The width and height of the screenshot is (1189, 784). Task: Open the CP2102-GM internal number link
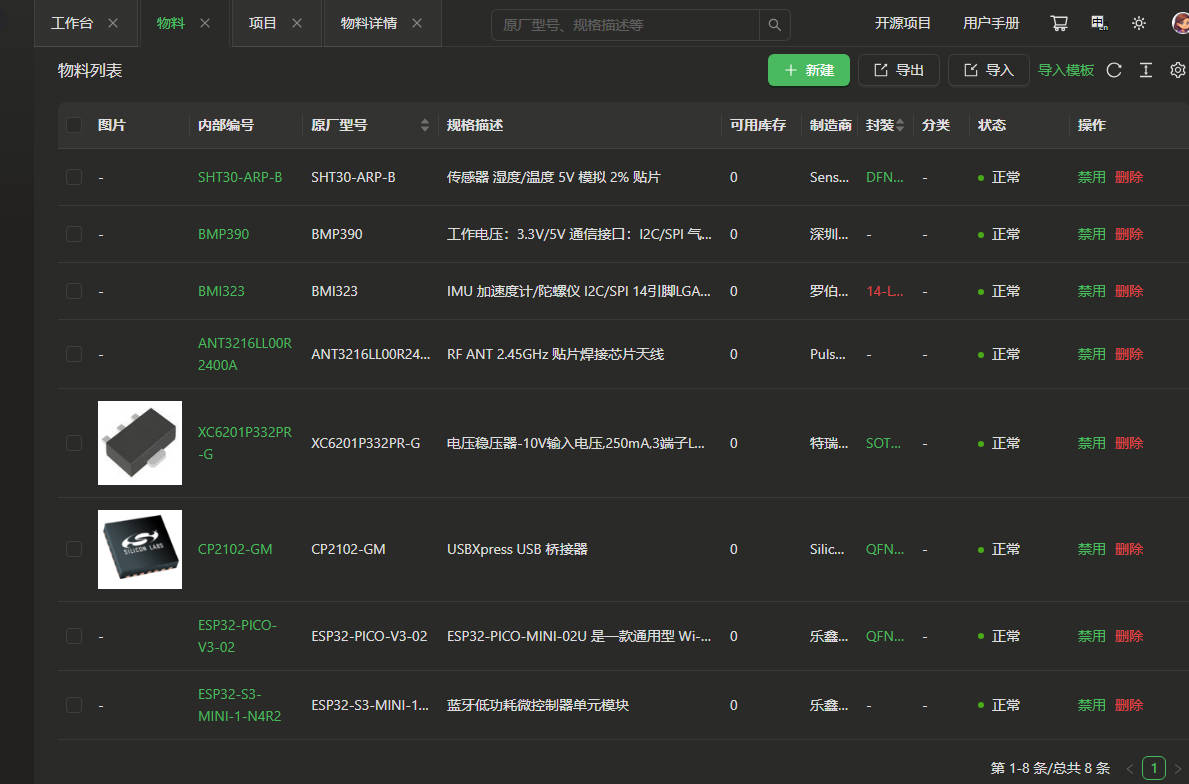point(235,549)
